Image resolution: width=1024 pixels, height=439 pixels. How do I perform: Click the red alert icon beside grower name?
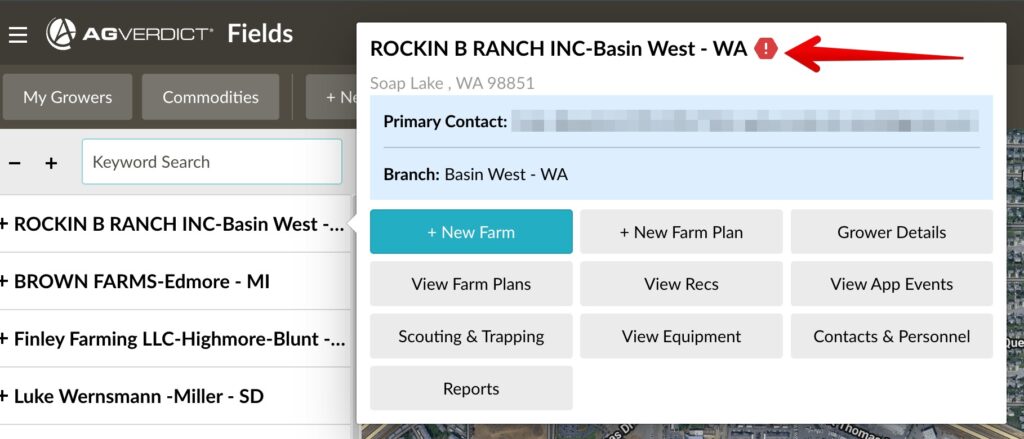(766, 48)
